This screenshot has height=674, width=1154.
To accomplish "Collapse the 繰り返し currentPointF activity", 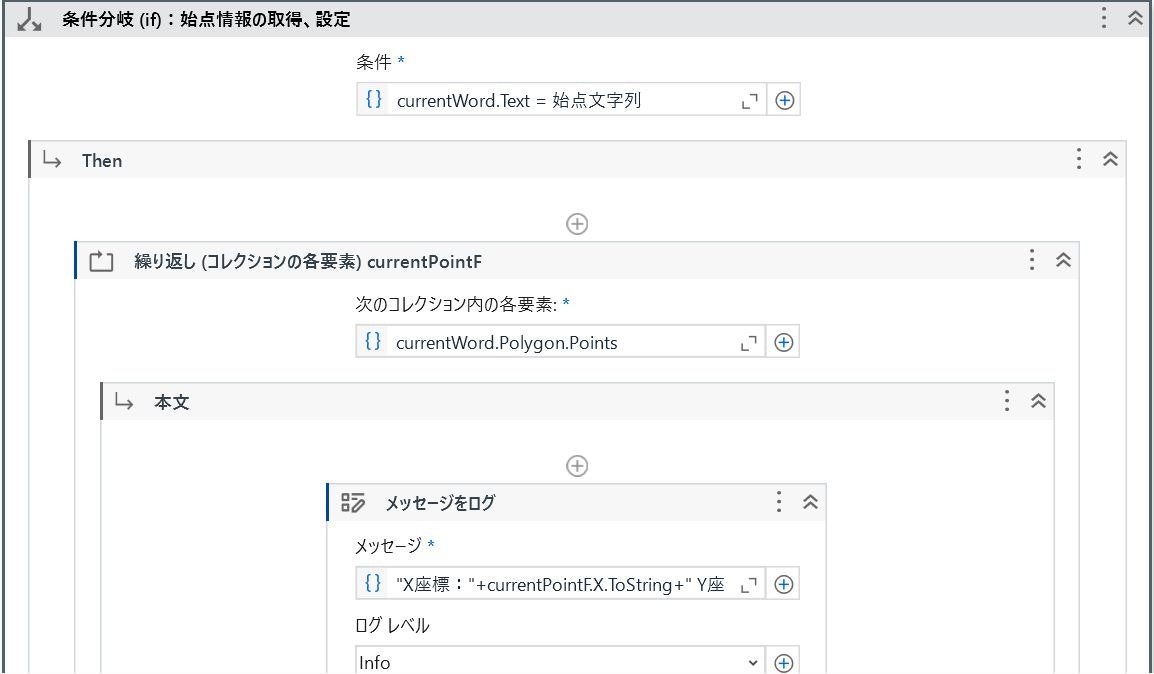I will (x=1063, y=260).
